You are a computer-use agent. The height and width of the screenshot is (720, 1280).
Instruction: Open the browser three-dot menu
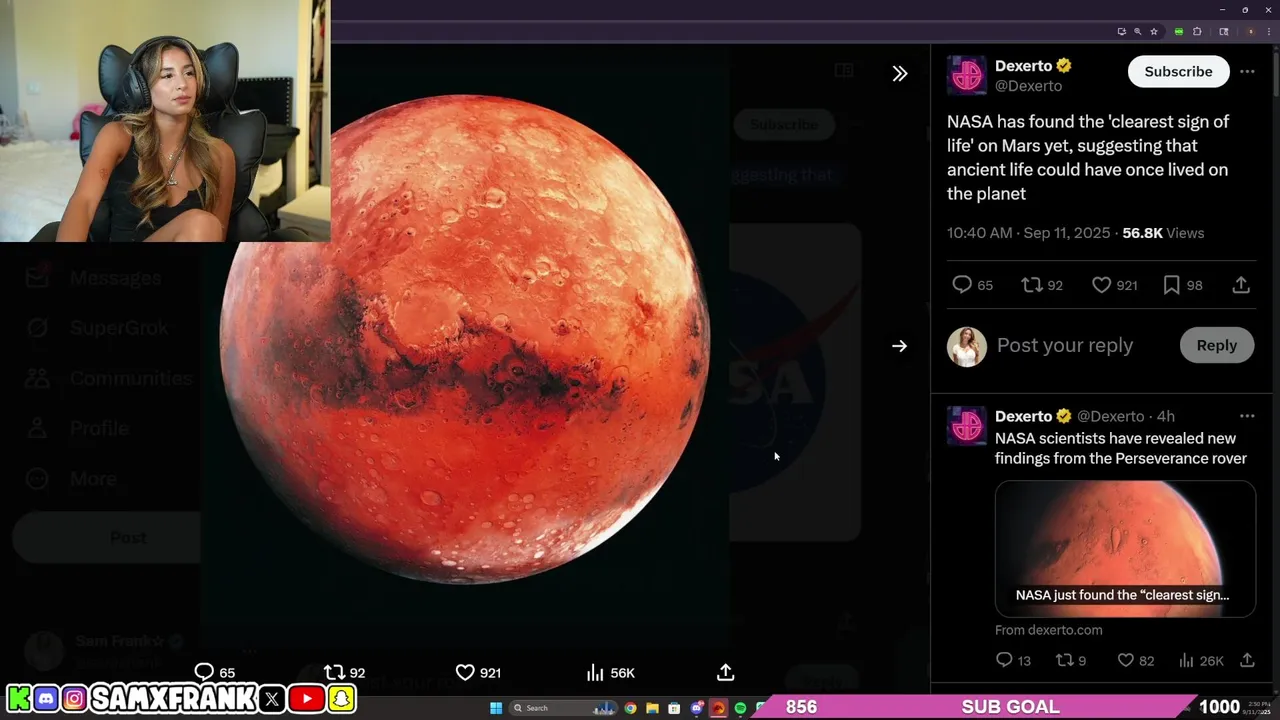point(1268,32)
